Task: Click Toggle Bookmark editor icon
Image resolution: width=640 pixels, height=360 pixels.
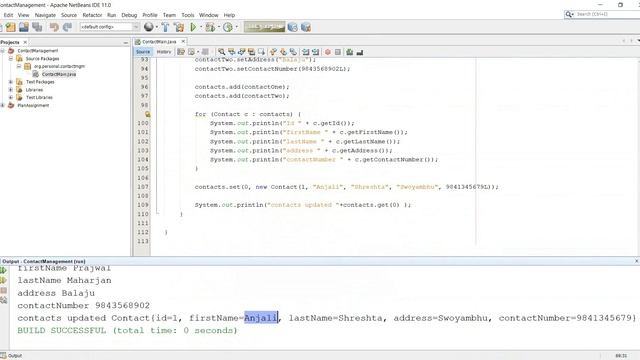Action: point(293,52)
